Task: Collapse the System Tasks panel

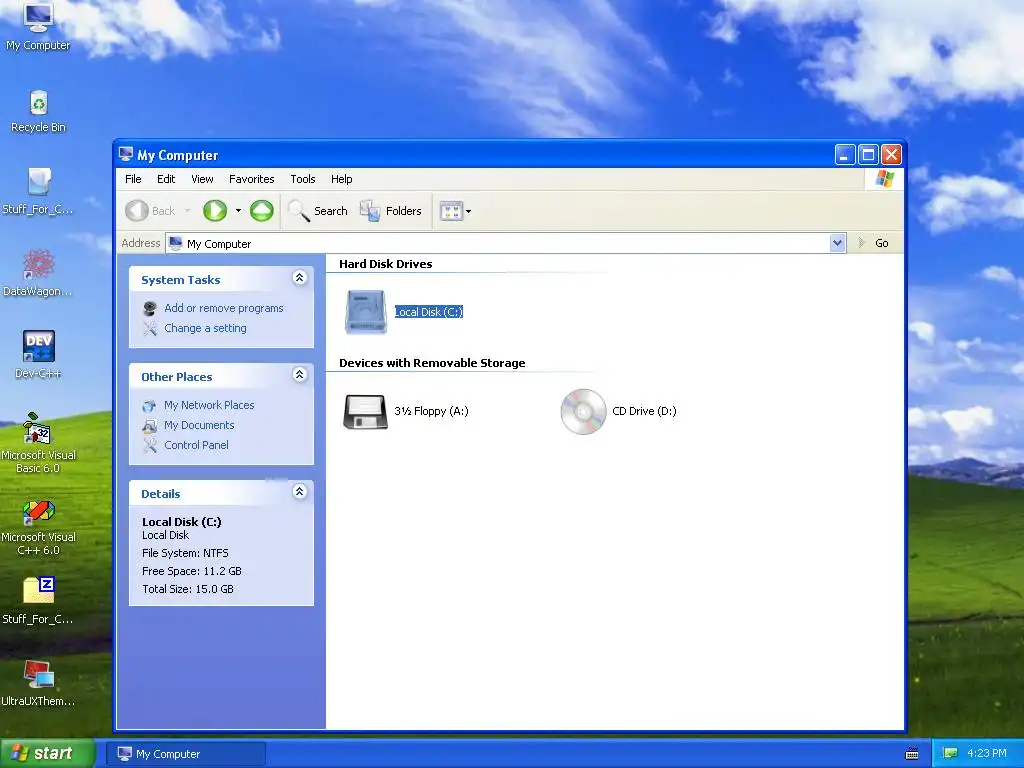Action: pyautogui.click(x=300, y=278)
